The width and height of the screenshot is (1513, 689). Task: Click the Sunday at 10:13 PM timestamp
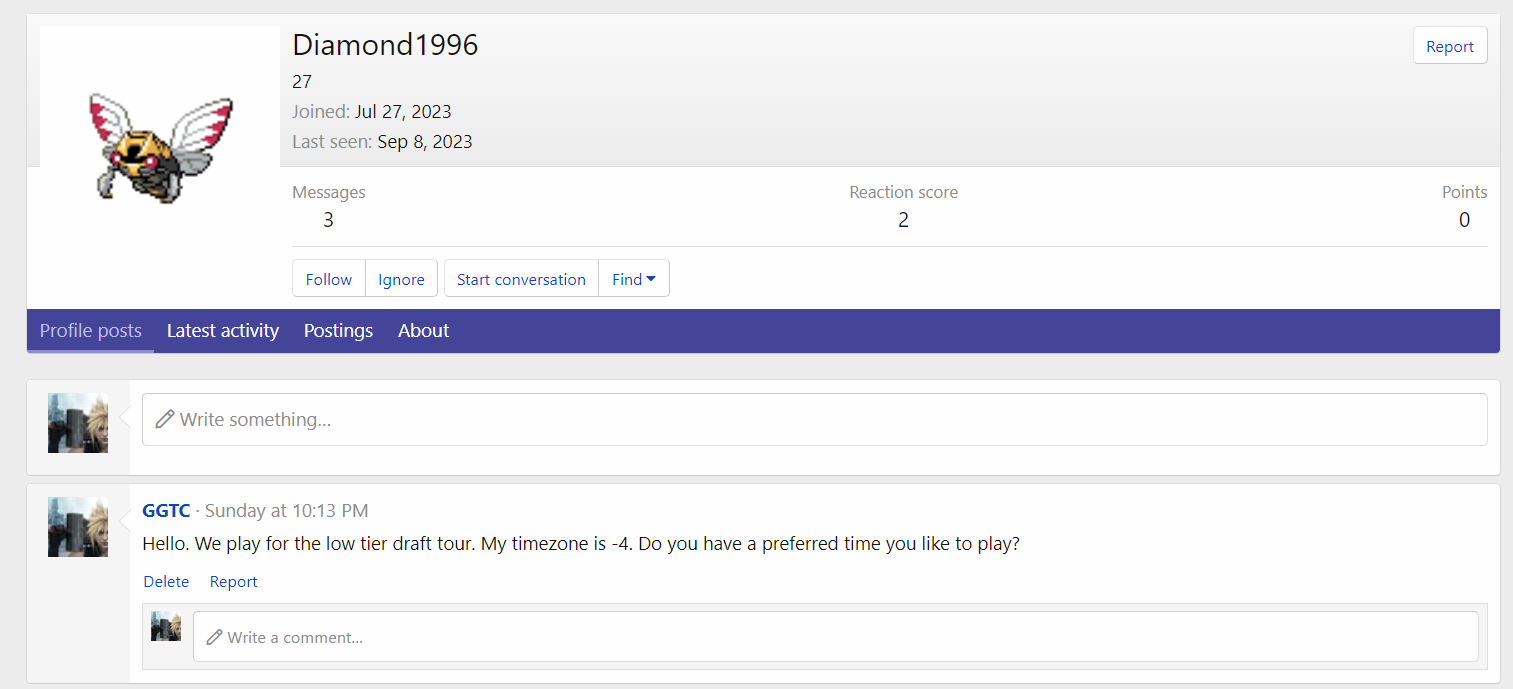[x=286, y=511]
